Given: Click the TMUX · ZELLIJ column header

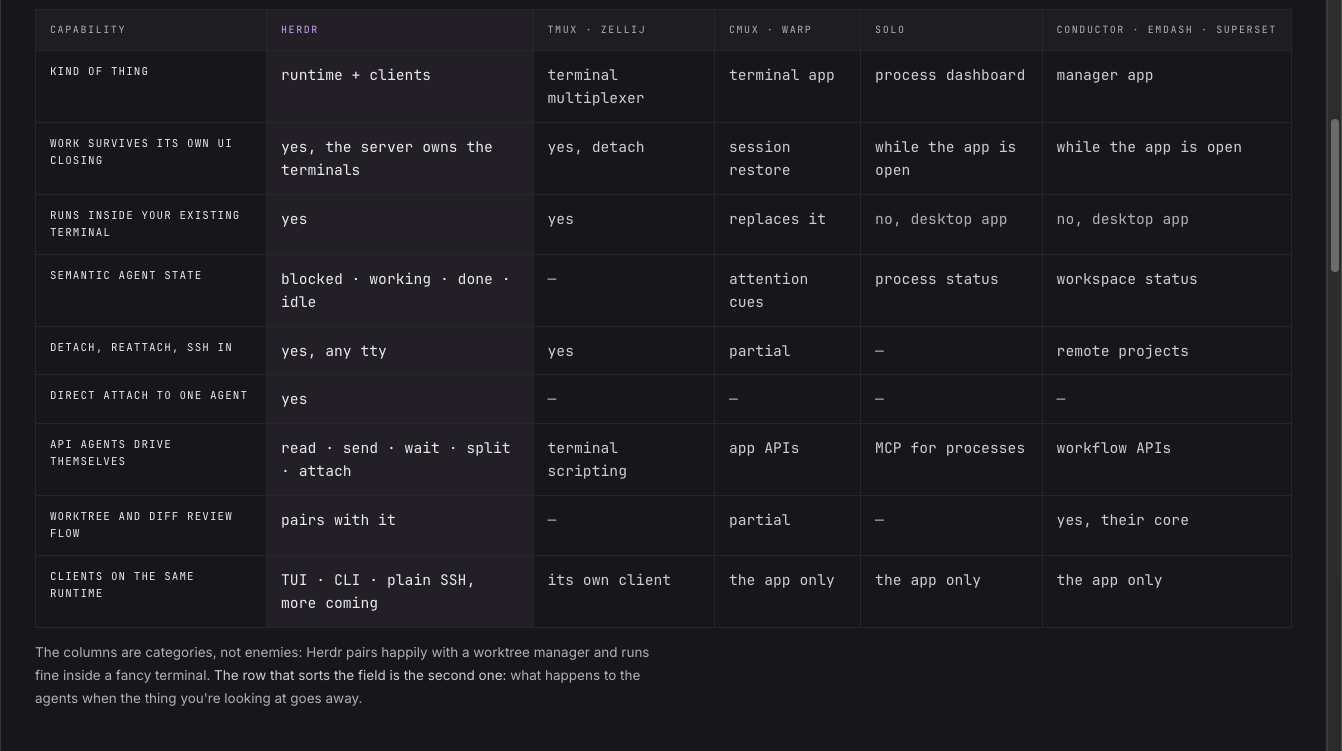Looking at the screenshot, I should pos(623,30).
